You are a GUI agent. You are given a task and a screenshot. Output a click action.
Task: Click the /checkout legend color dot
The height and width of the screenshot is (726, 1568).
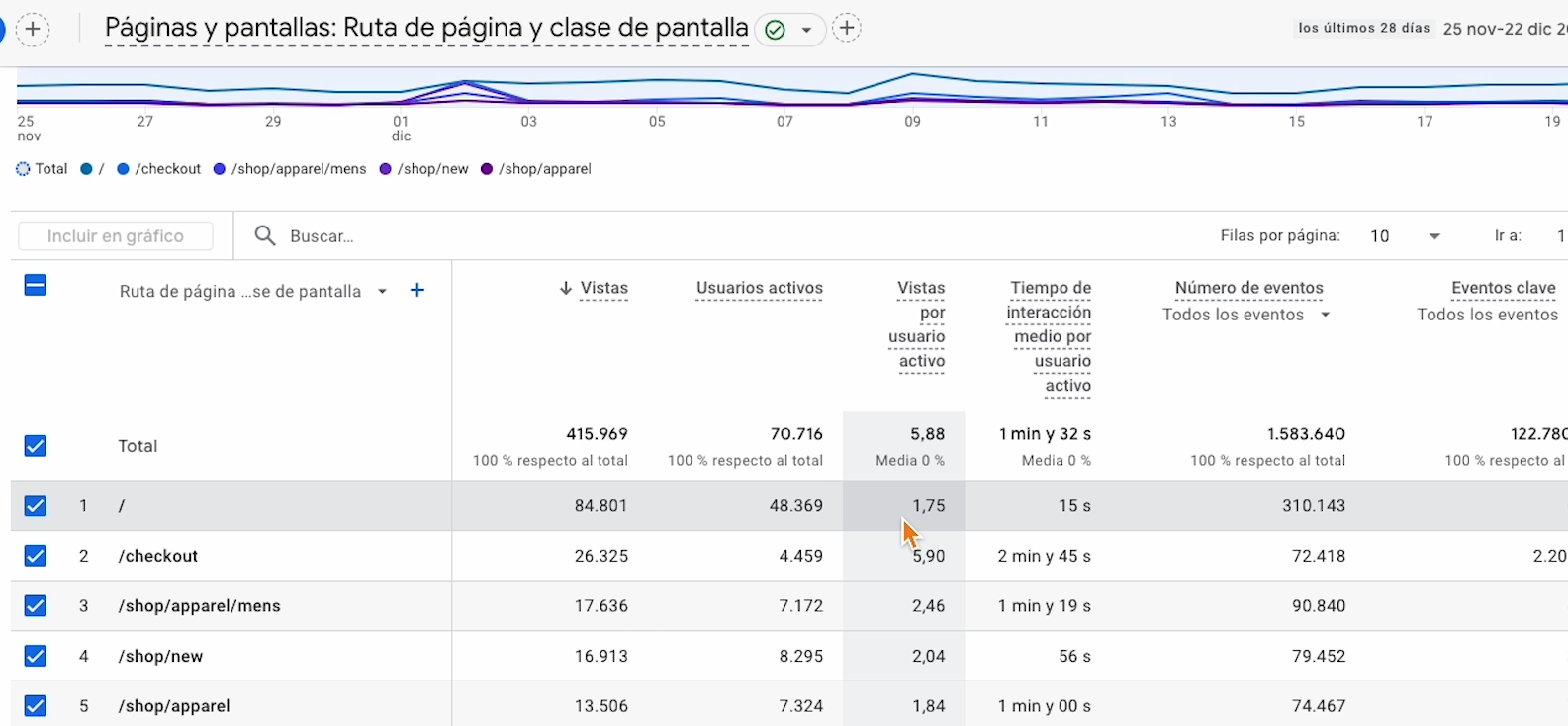point(124,169)
